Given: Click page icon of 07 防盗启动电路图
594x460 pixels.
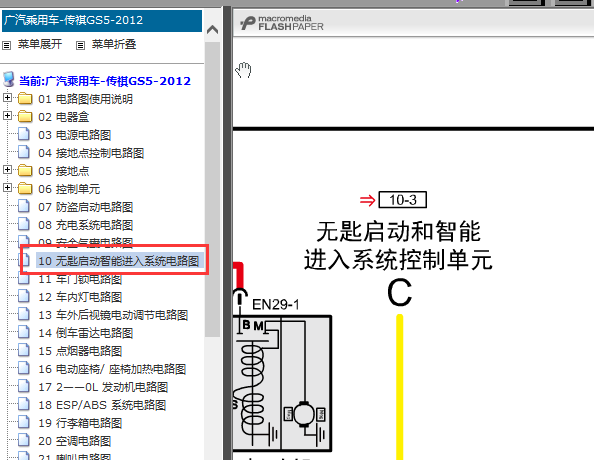Looking at the screenshot, I should [x=23, y=206].
